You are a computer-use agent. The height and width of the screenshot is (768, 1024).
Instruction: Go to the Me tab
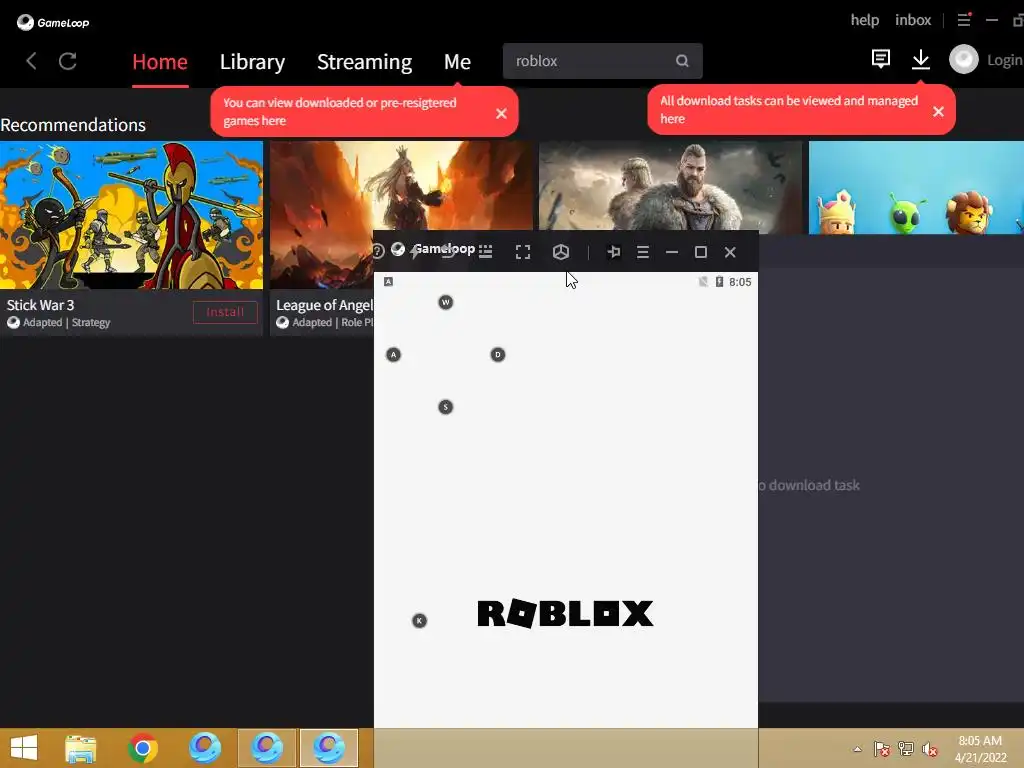click(457, 61)
